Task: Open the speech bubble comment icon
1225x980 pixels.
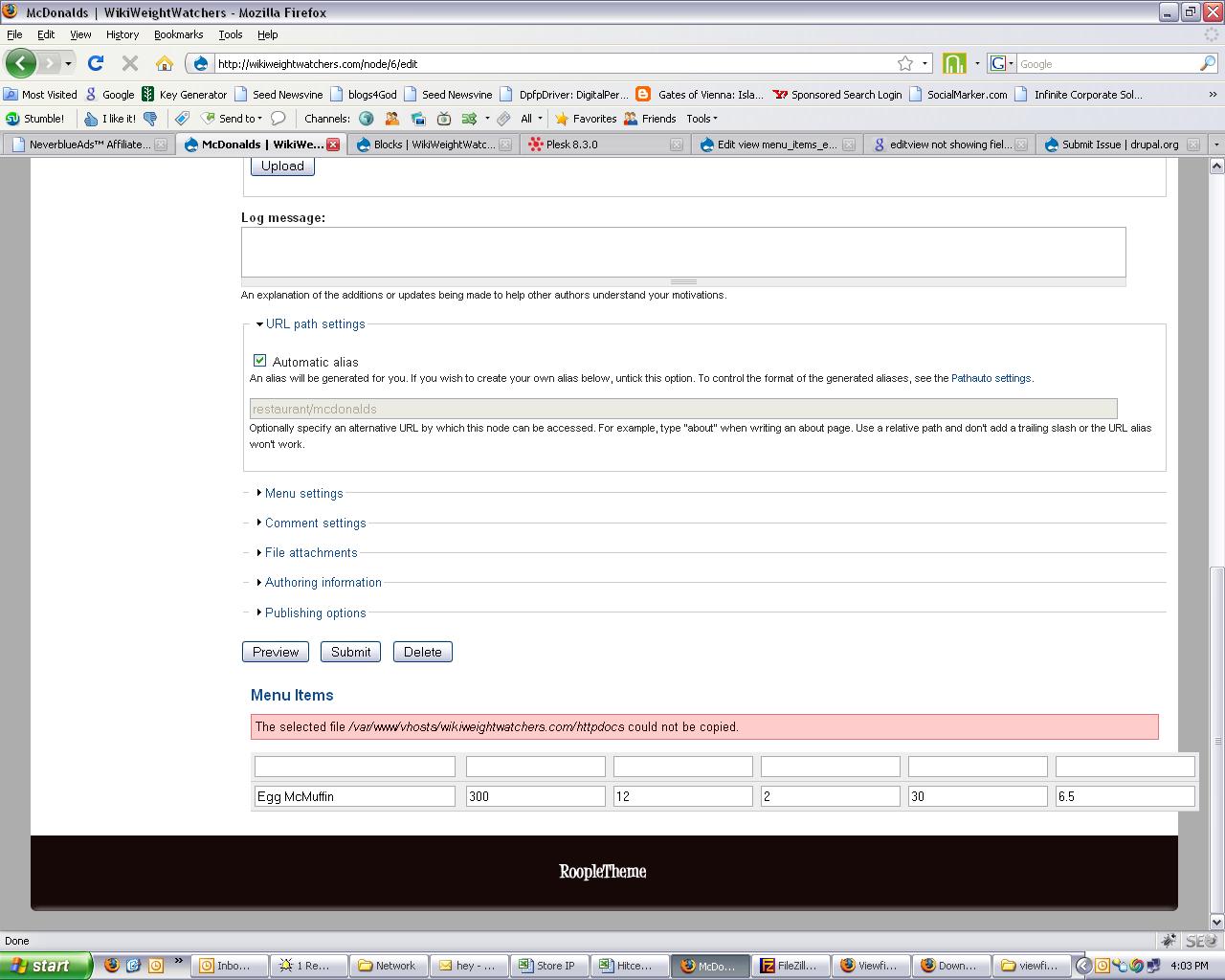Action: pyautogui.click(x=278, y=118)
